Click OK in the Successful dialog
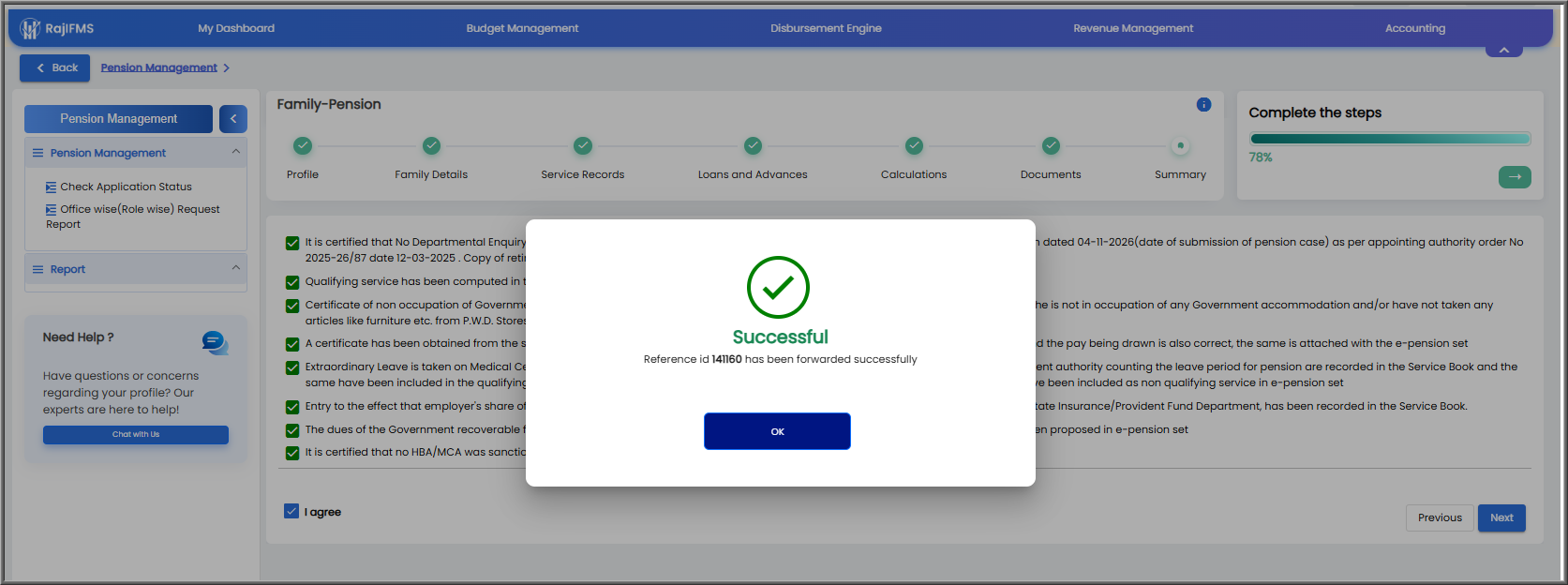The width and height of the screenshot is (1568, 585). pyautogui.click(x=777, y=431)
